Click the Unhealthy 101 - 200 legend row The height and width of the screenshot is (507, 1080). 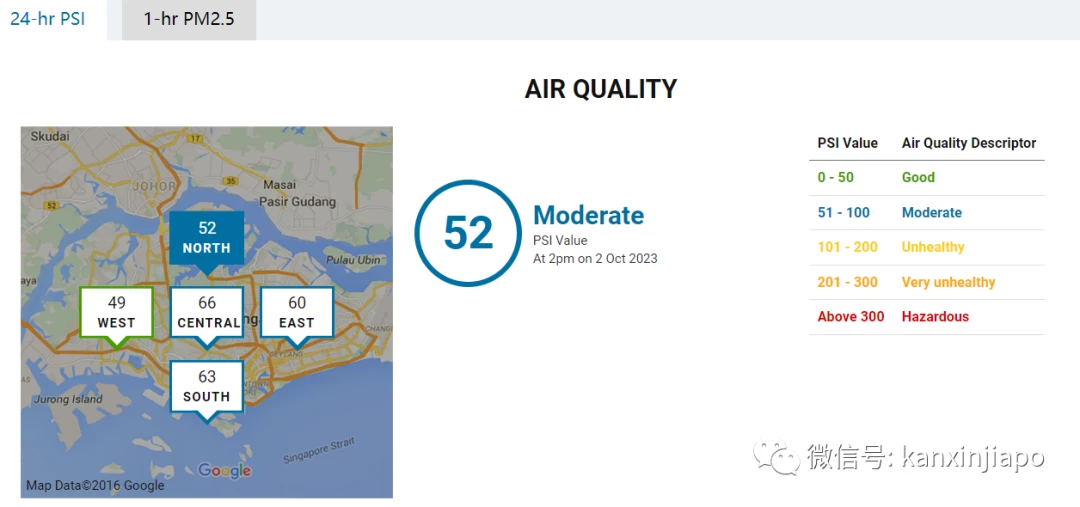tap(926, 247)
